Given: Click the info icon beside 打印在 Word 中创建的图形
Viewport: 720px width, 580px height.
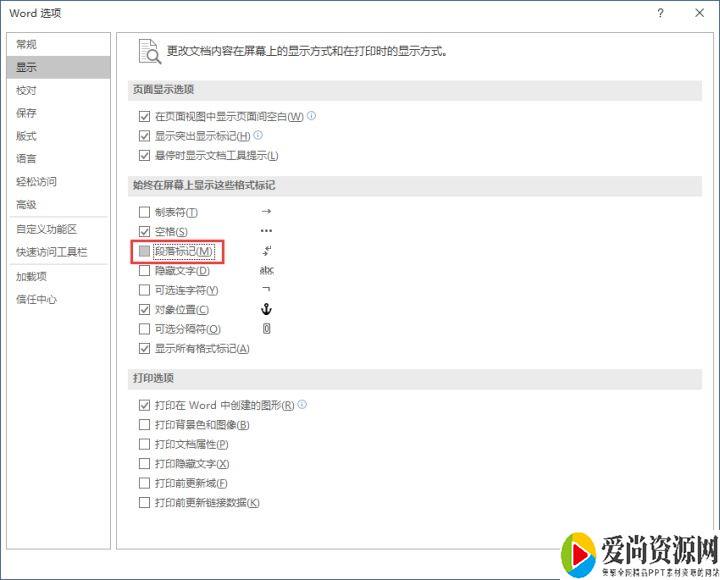Looking at the screenshot, I should tap(302, 405).
